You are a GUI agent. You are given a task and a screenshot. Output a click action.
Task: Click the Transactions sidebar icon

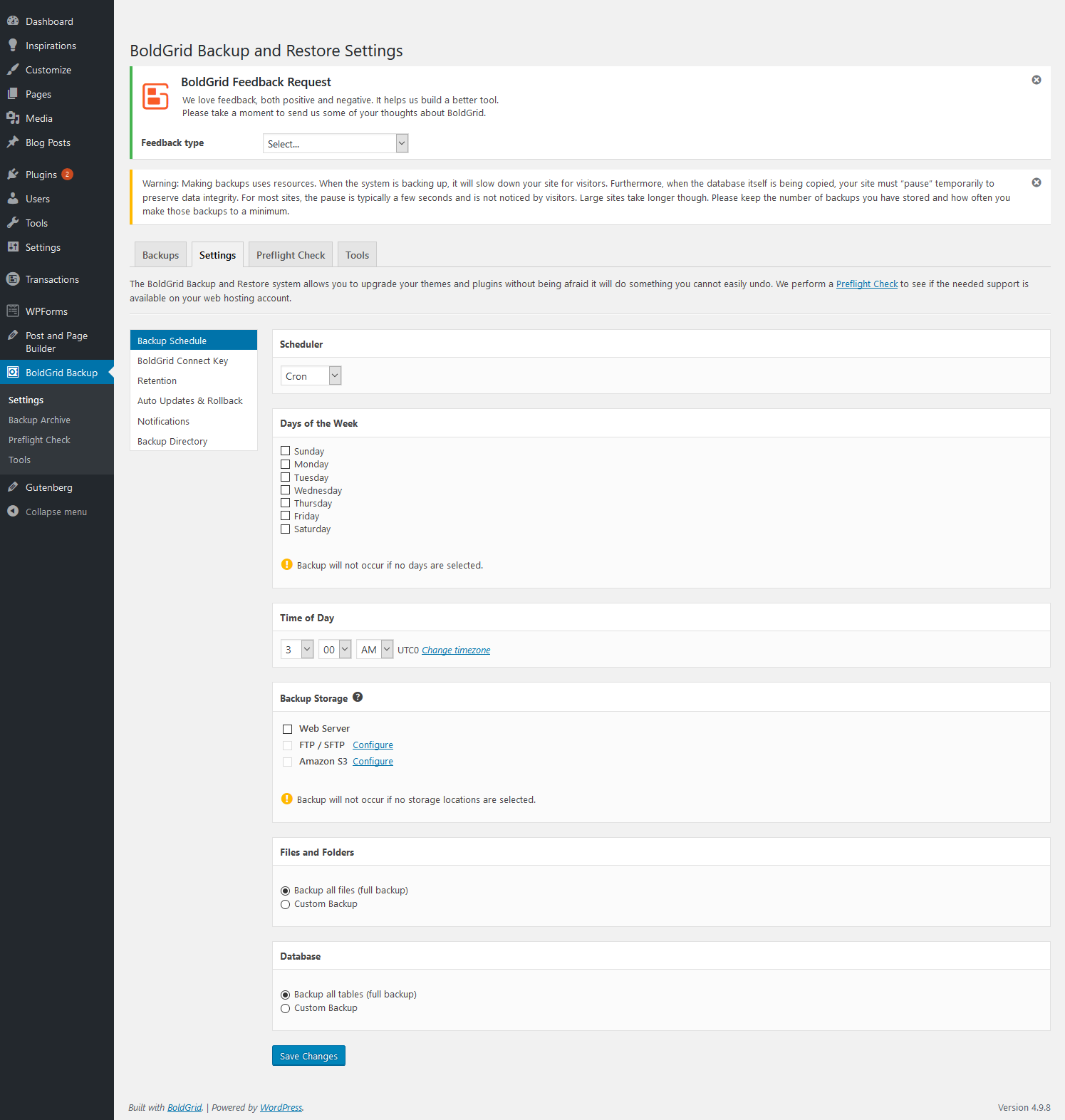13,279
